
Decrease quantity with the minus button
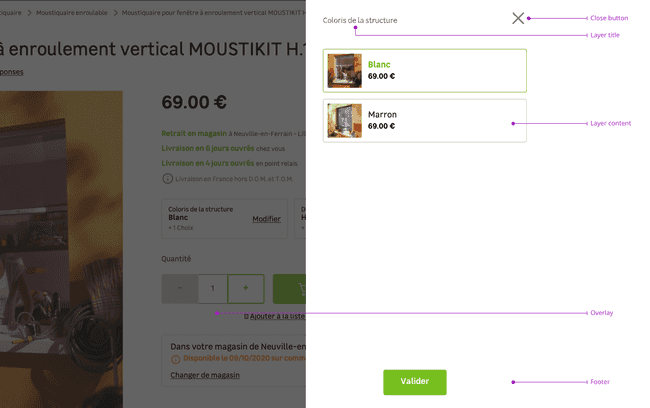(x=180, y=289)
